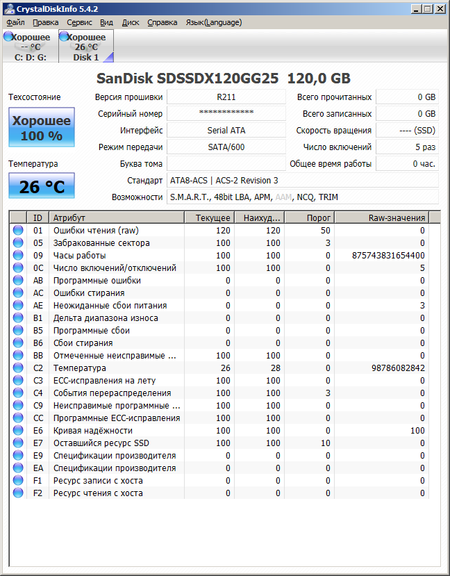Image resolution: width=450 pixels, height=576 pixels.
Task: Click the Raw-значения column header
Action: (382, 217)
